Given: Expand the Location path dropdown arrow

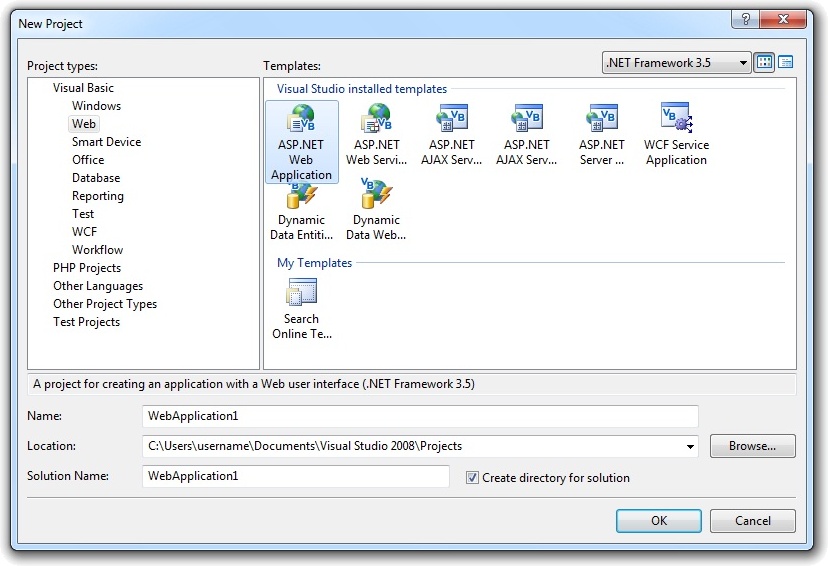Looking at the screenshot, I should click(690, 447).
